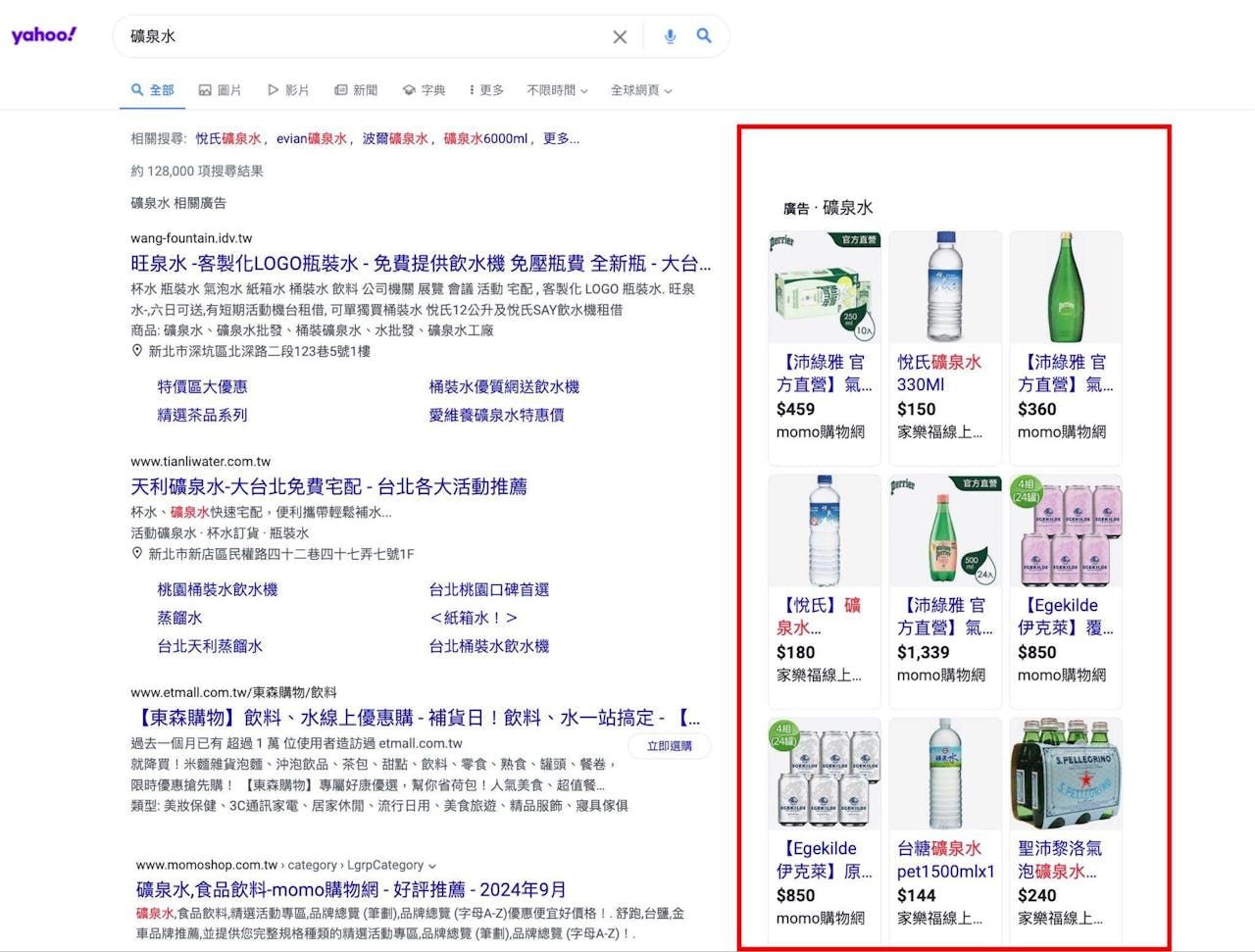Open the 悅氏礦泉水 330Ml bottle image
This screenshot has width=1255, height=952.
pyautogui.click(x=945, y=287)
